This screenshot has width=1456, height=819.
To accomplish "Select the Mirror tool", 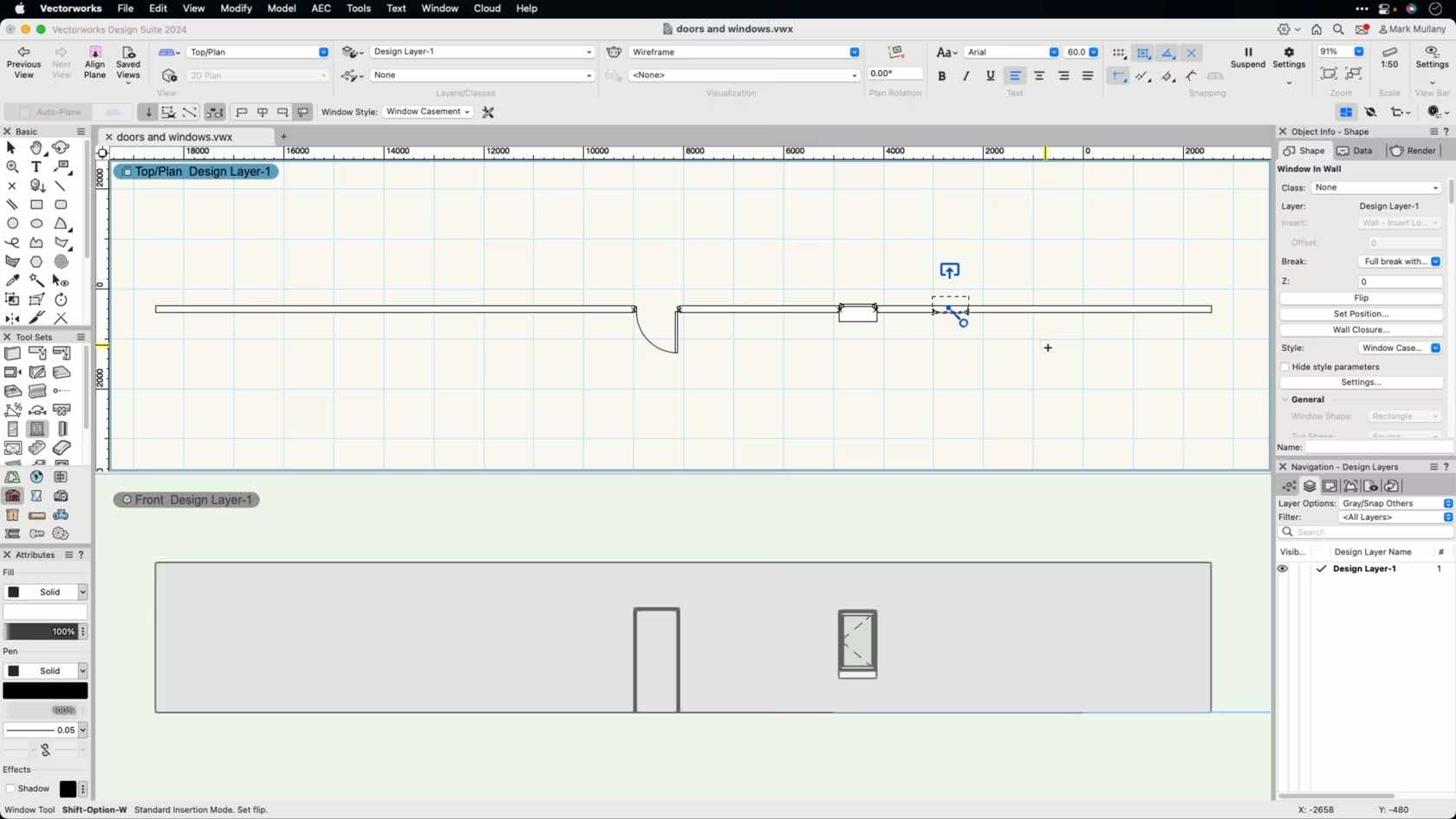I will [12, 318].
